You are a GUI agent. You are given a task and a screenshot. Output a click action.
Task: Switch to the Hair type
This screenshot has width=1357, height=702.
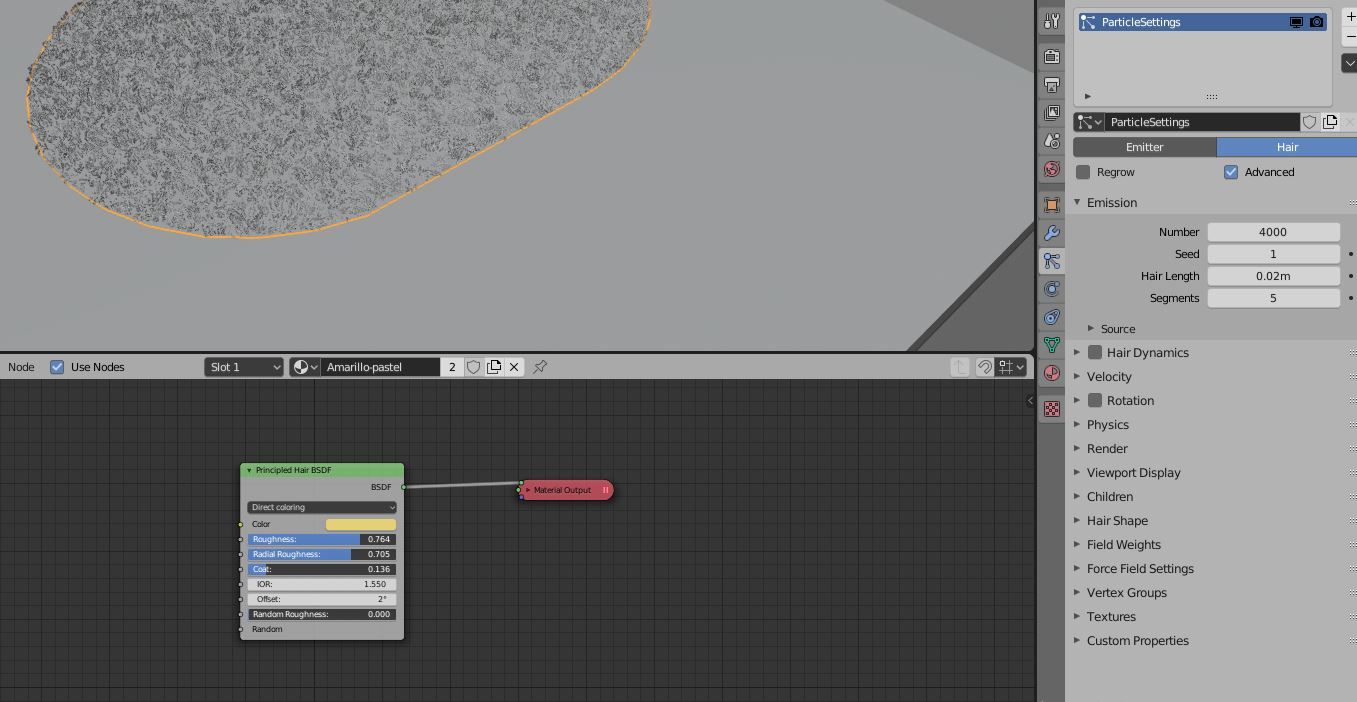click(x=1287, y=147)
